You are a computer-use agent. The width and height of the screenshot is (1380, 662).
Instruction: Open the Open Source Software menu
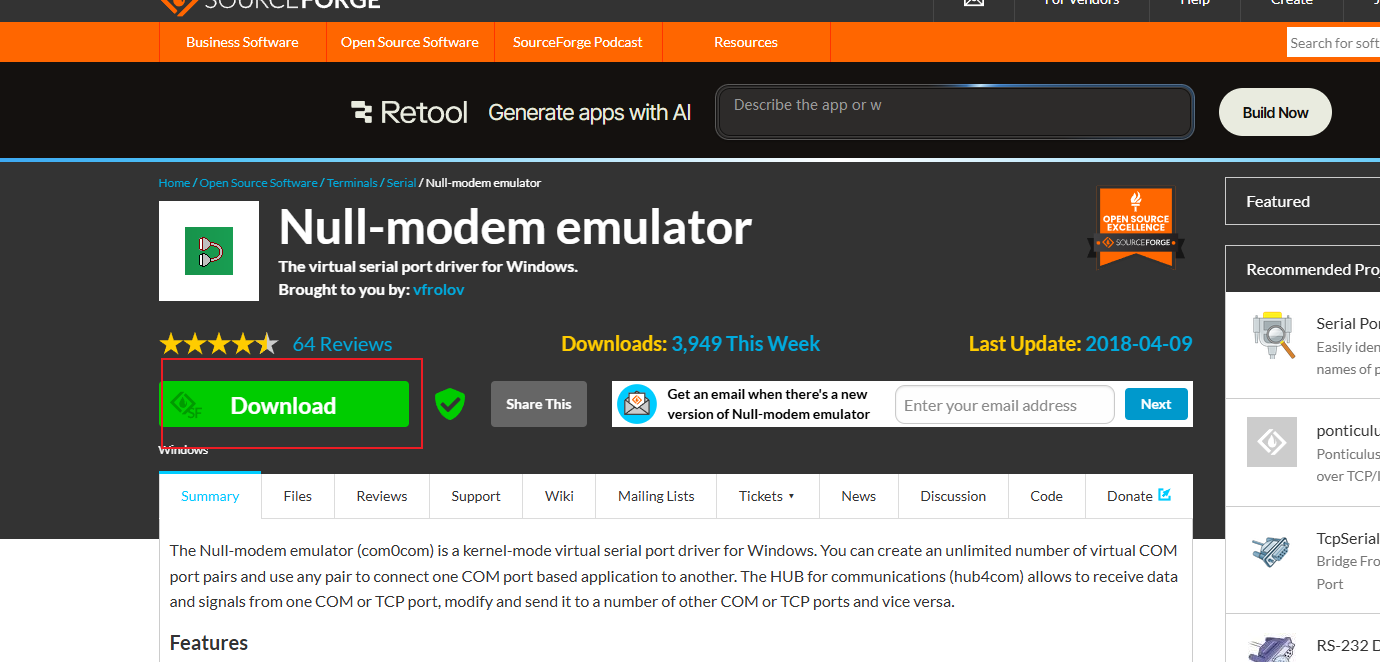coord(410,42)
